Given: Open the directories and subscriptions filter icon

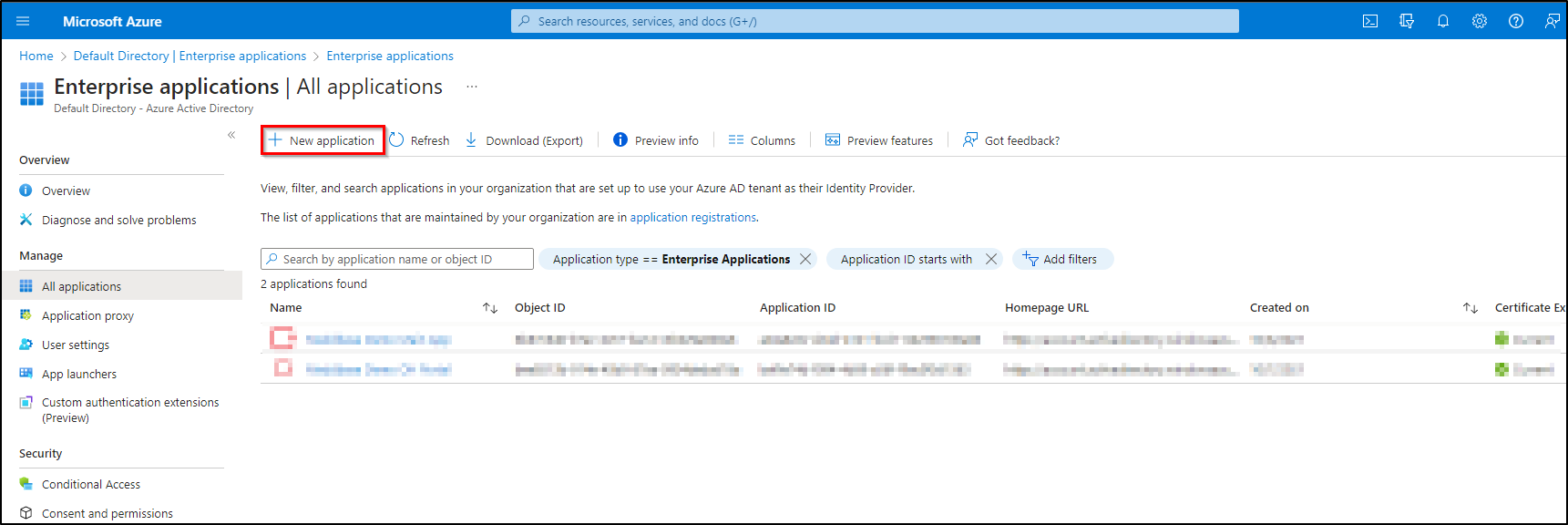Looking at the screenshot, I should [1406, 21].
